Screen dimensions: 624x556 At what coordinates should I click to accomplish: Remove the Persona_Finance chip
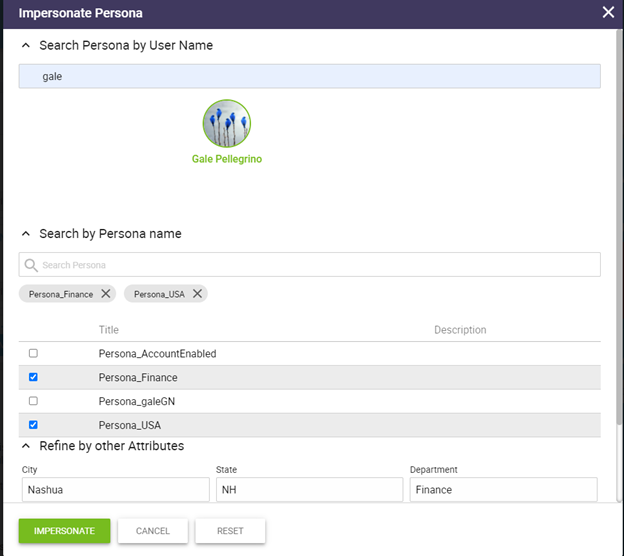[x=106, y=294]
